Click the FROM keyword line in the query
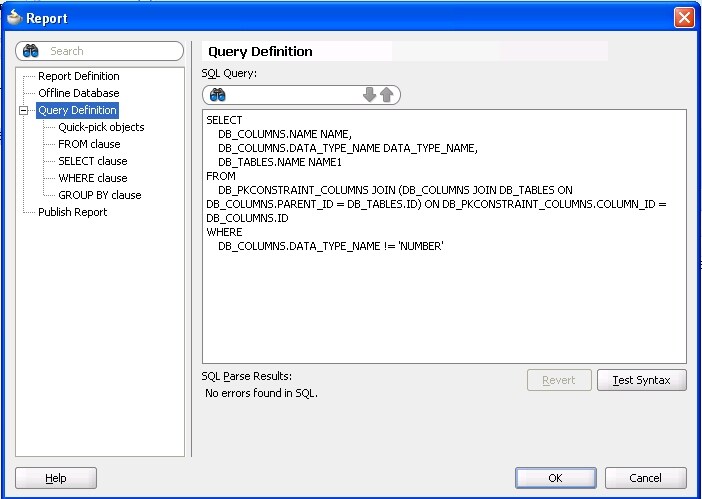702x499 pixels. pyautogui.click(x=221, y=176)
